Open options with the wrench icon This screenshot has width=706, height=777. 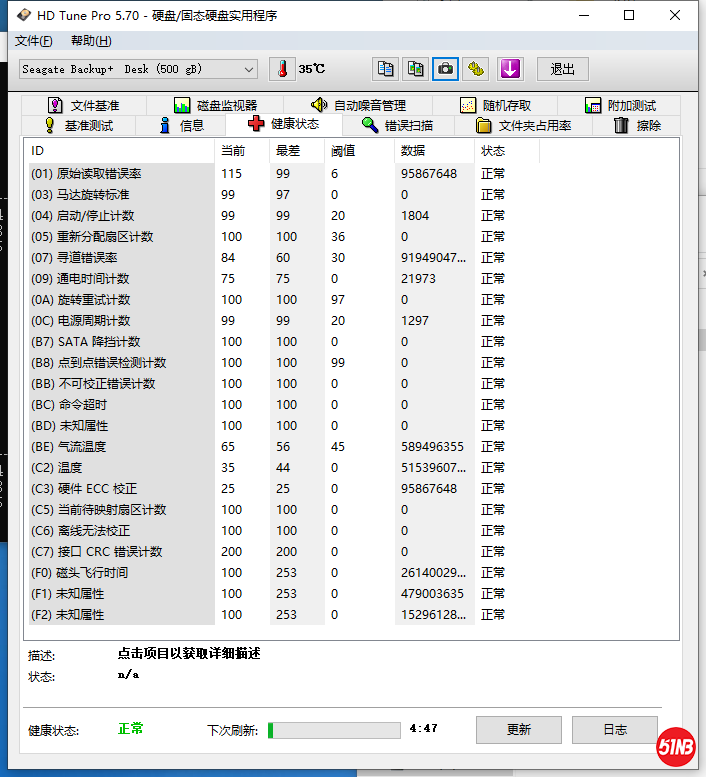[x=476, y=69]
